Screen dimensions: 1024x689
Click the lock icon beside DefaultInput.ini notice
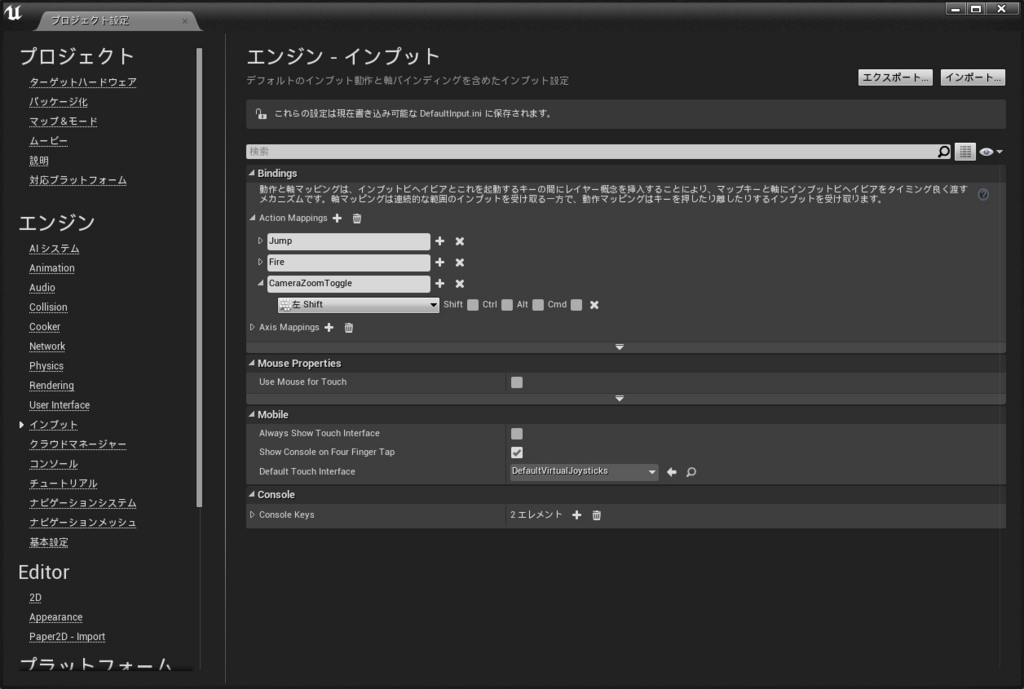tap(261, 114)
